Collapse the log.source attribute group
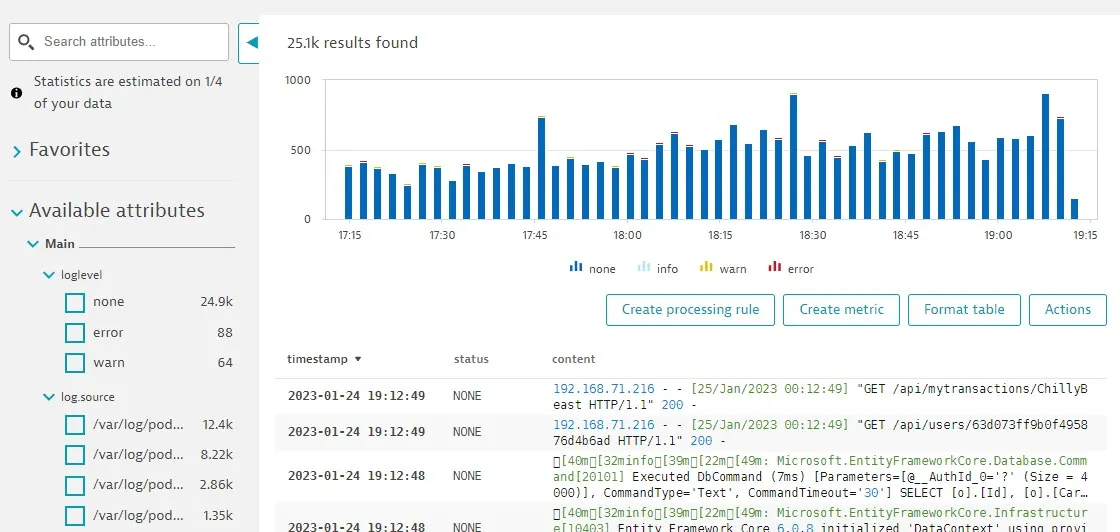The width and height of the screenshot is (1120, 532). pos(49,398)
